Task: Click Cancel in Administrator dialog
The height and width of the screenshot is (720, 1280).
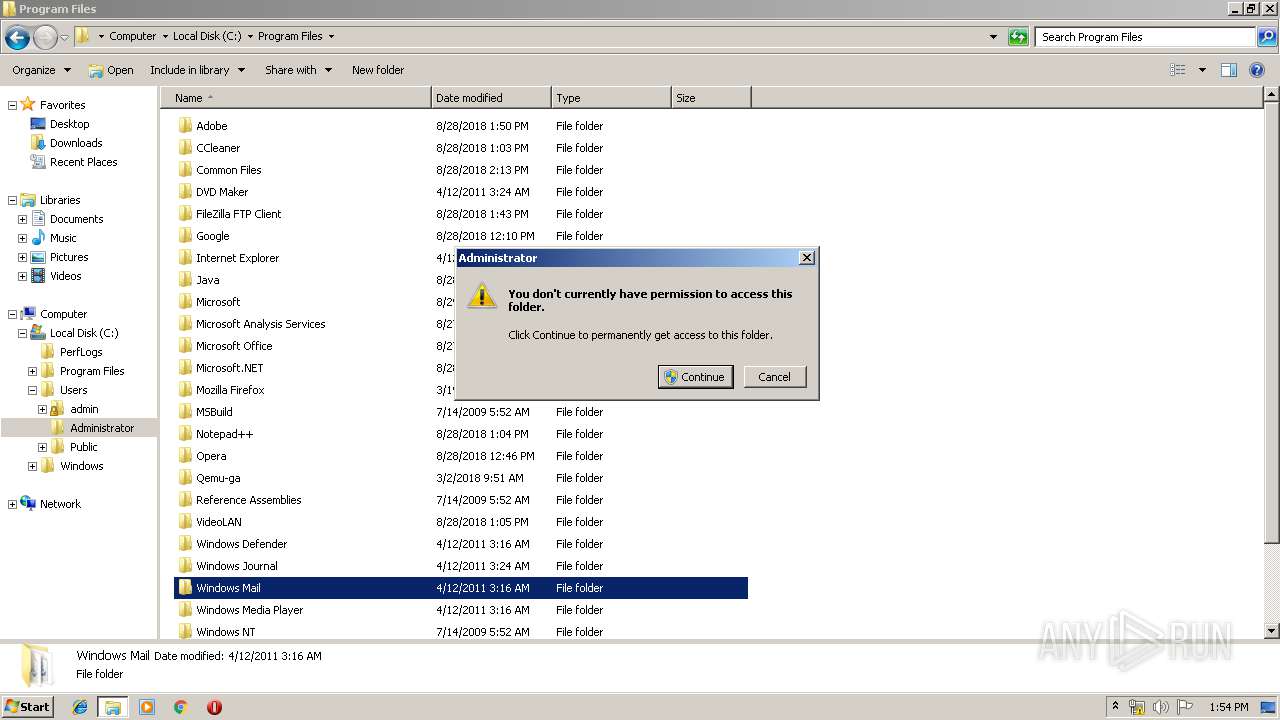Action: coord(774,377)
